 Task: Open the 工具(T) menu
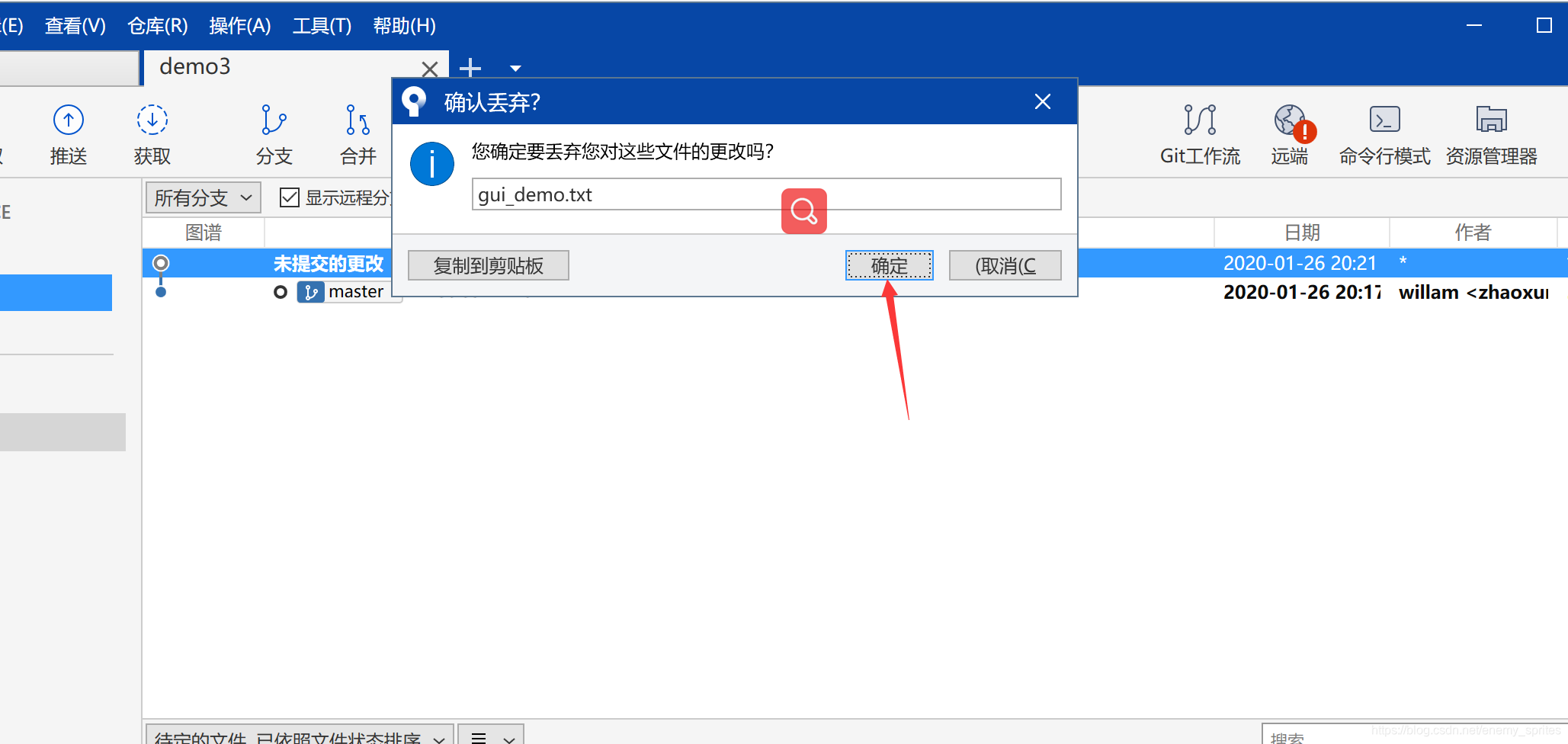pos(321,25)
